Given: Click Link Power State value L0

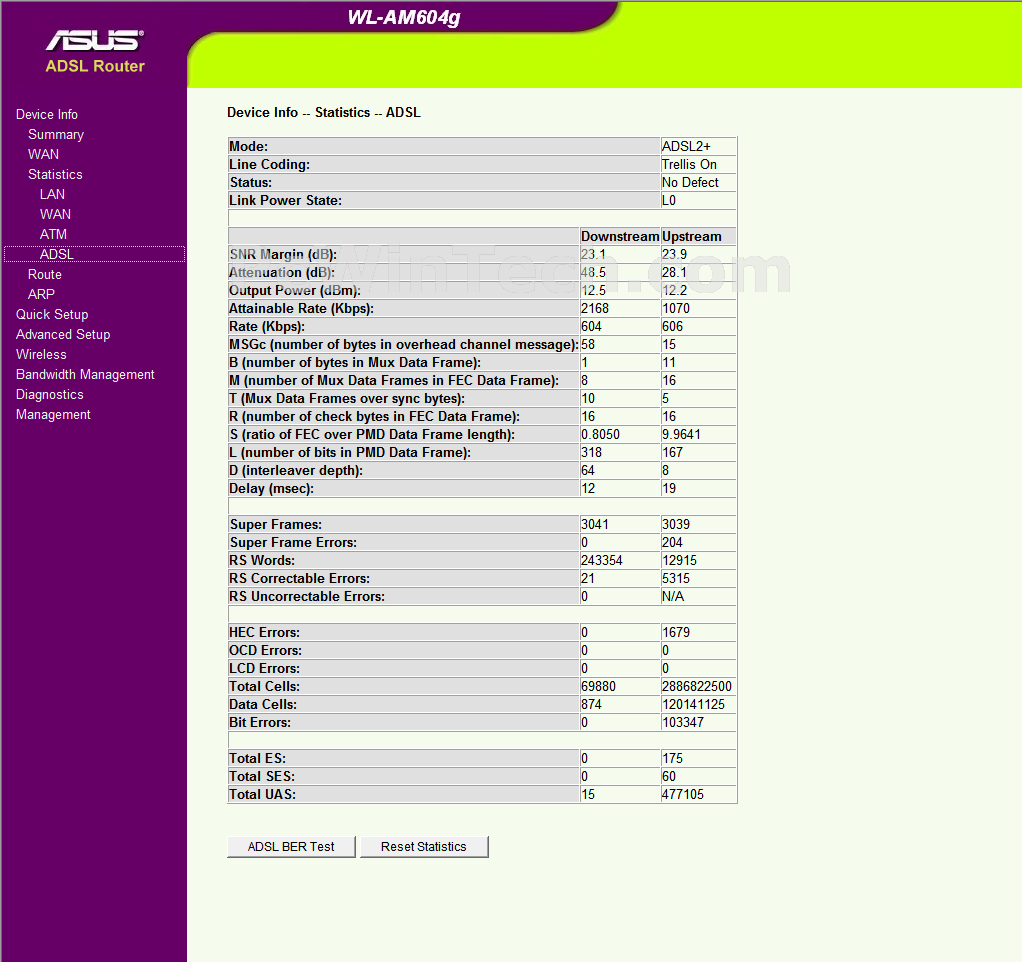Looking at the screenshot, I should (669, 201).
